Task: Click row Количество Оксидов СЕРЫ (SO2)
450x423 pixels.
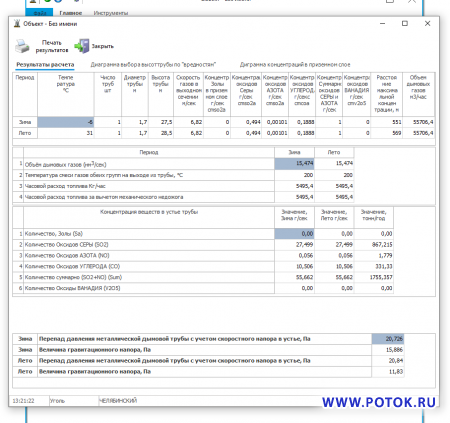Action: coord(203,245)
